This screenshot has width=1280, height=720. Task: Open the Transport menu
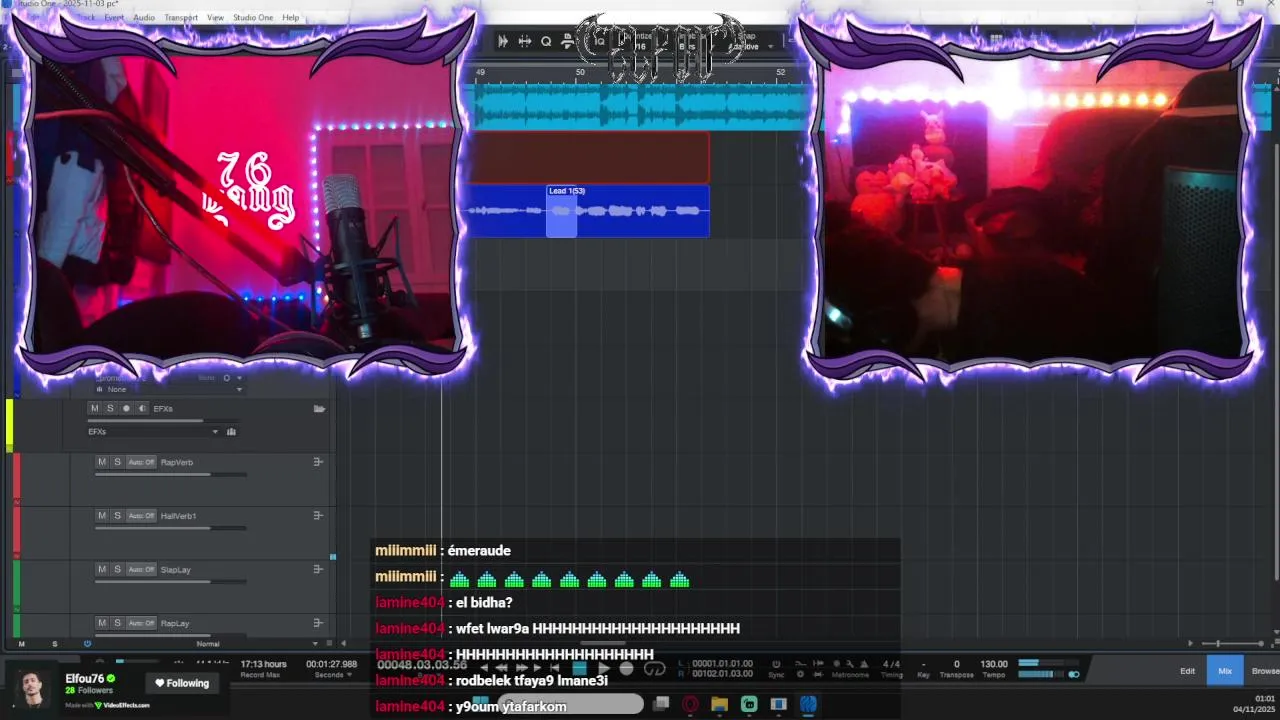point(181,17)
